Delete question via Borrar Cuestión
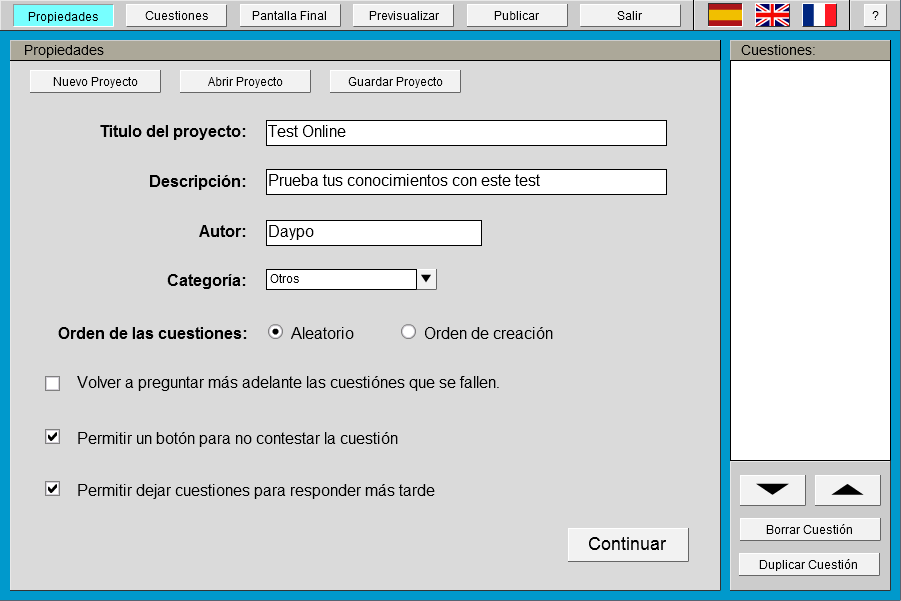The height and width of the screenshot is (601, 901). [x=809, y=530]
